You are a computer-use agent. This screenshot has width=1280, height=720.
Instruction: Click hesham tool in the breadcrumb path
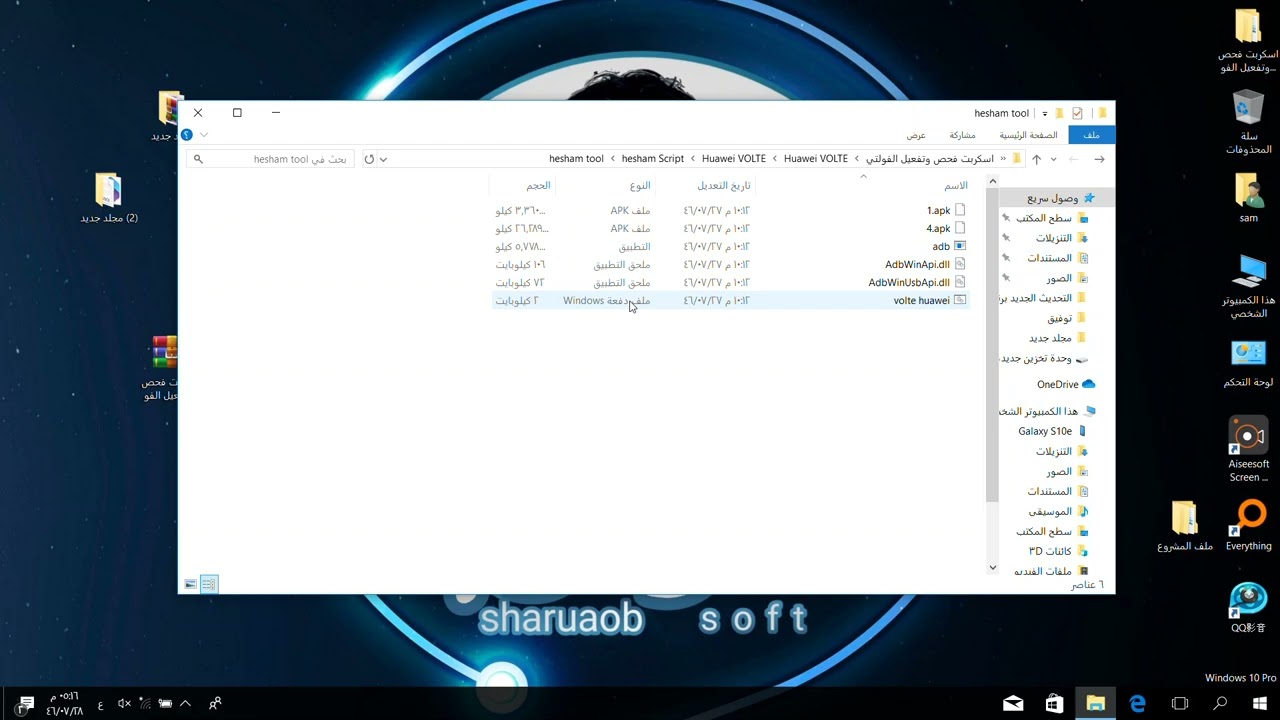pyautogui.click(x=576, y=159)
